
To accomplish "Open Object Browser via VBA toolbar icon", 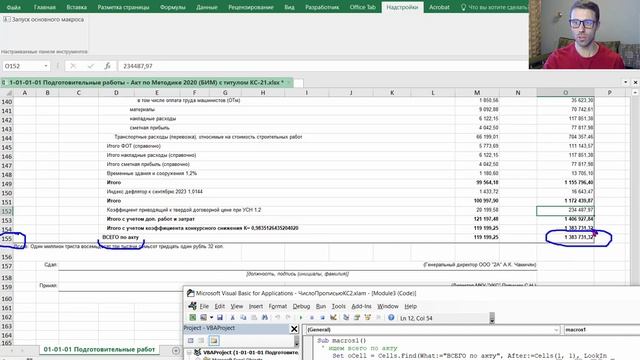I will pos(367,318).
